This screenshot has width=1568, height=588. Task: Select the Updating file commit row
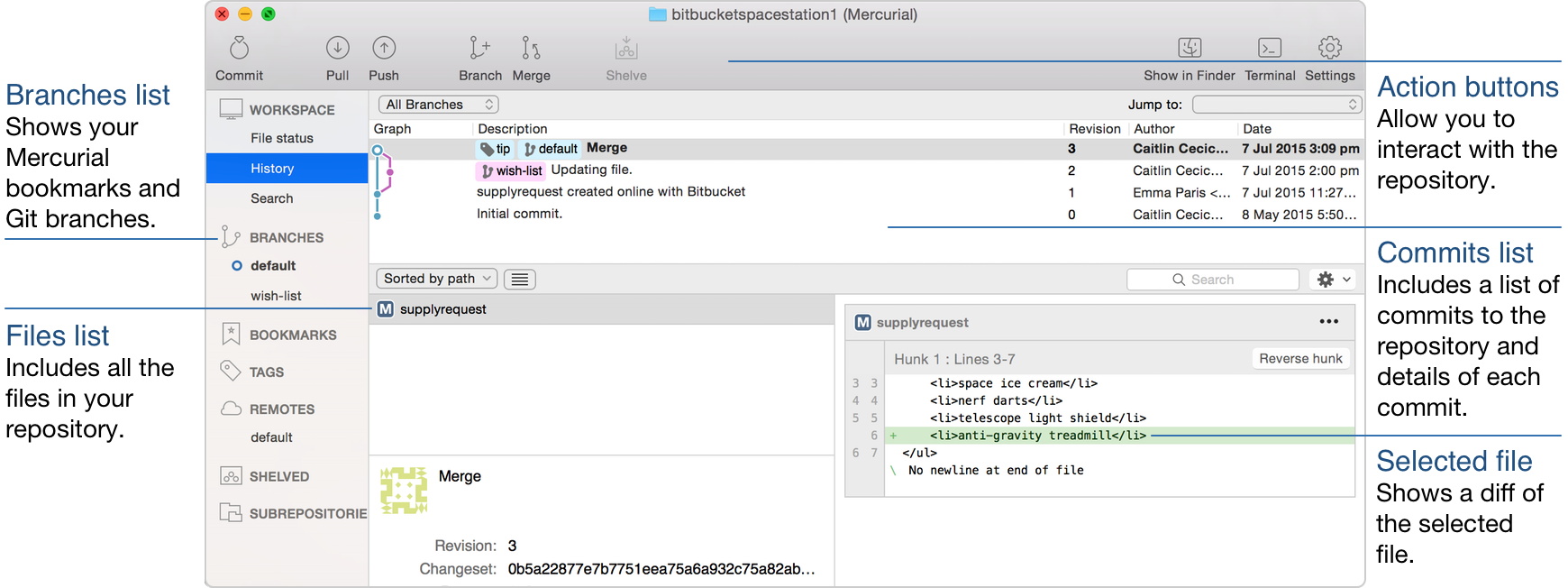[866, 170]
